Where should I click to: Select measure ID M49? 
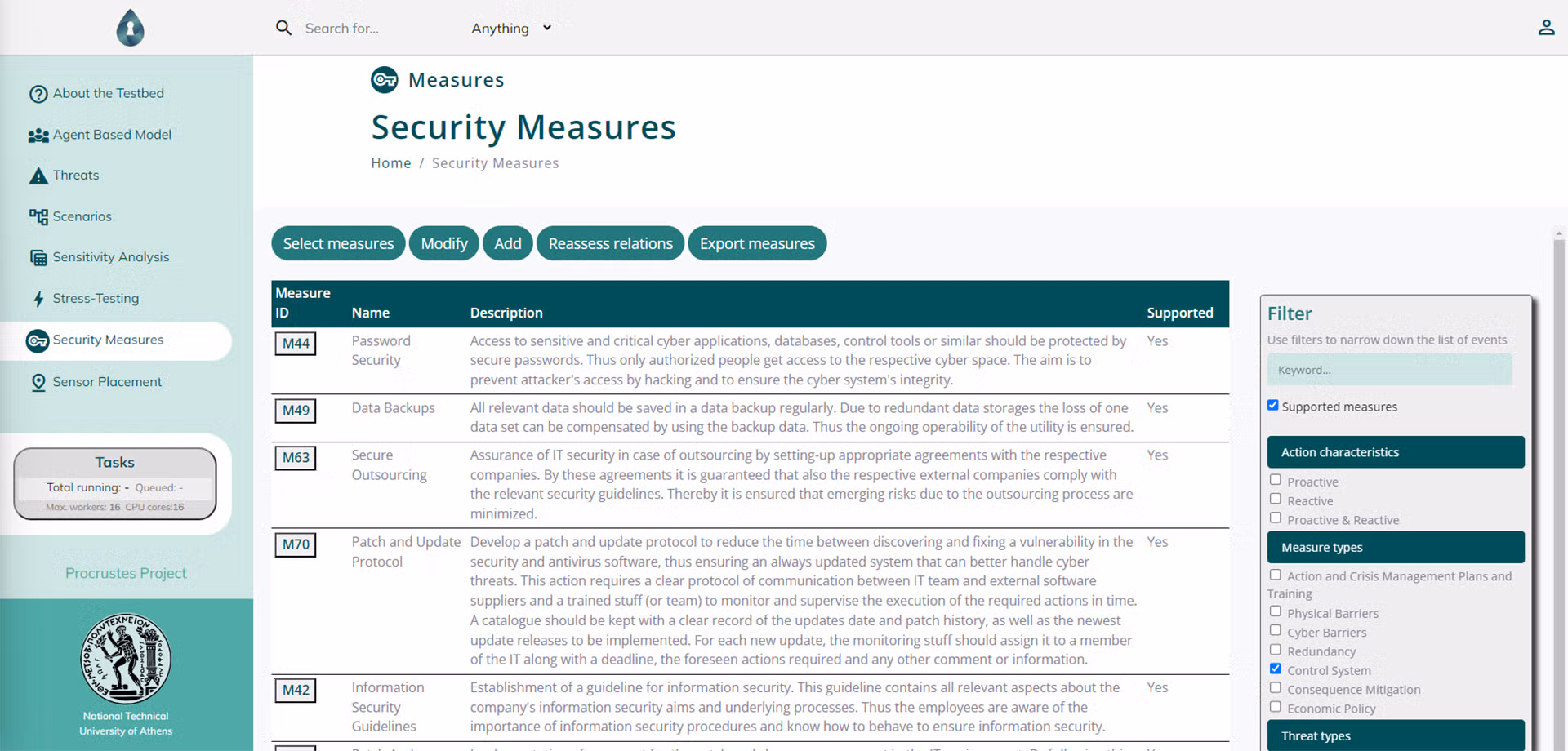pos(296,411)
